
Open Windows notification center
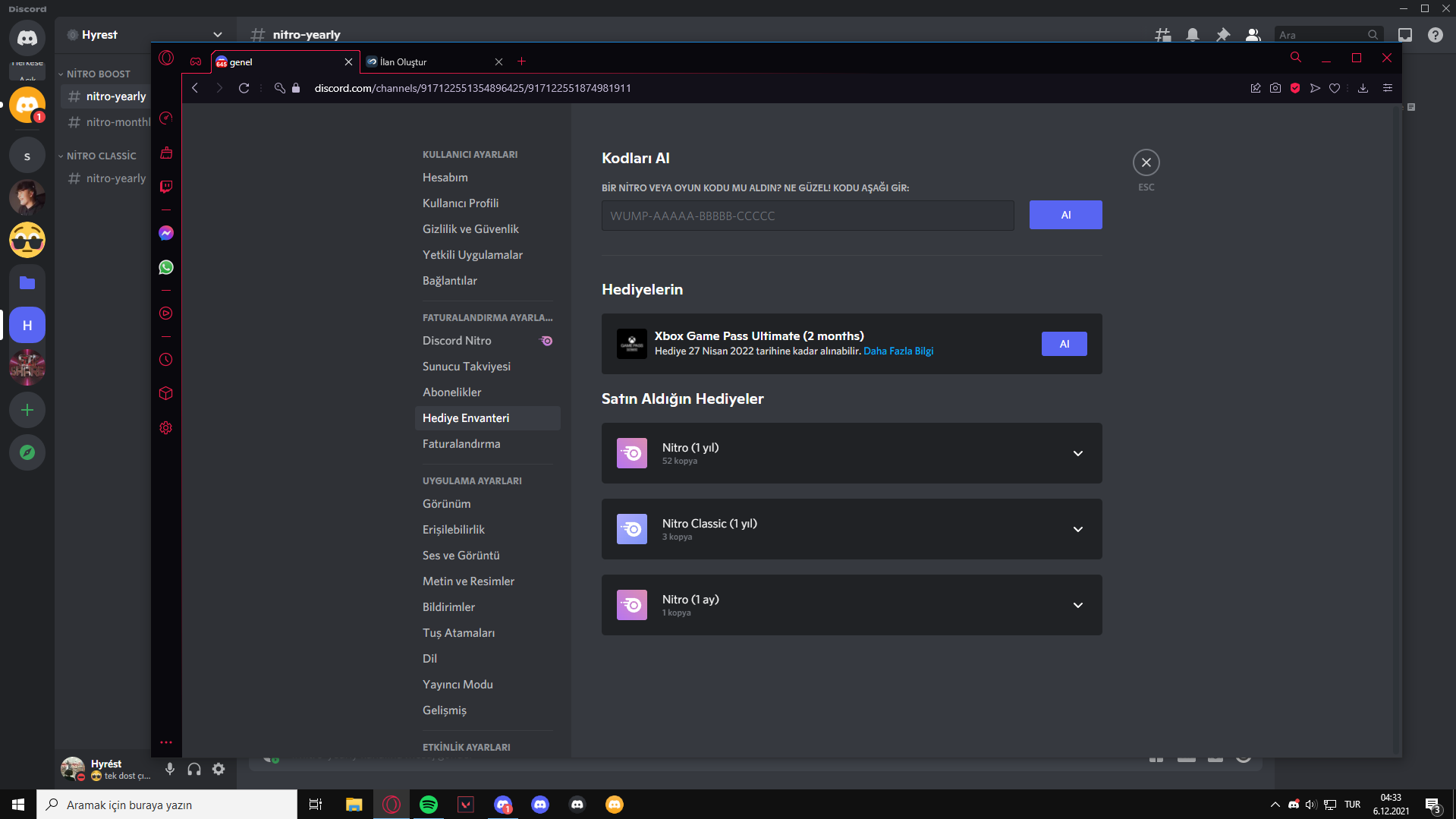click(x=1432, y=805)
